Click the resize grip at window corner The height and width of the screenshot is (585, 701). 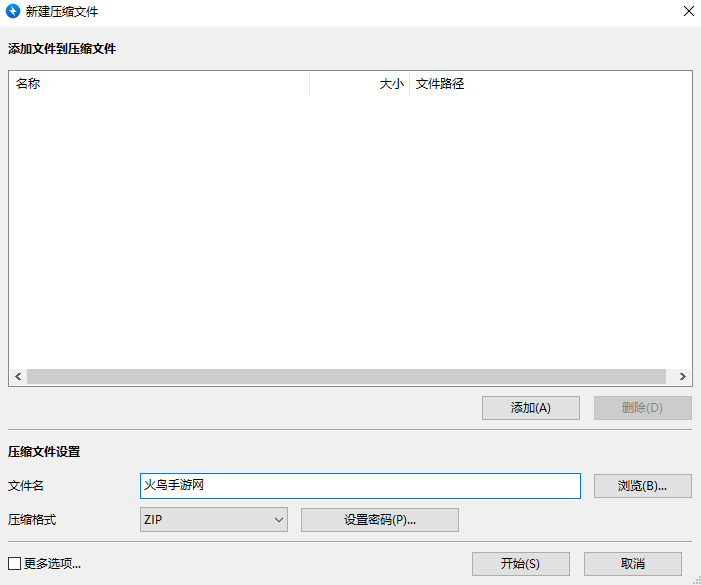tap(696, 580)
